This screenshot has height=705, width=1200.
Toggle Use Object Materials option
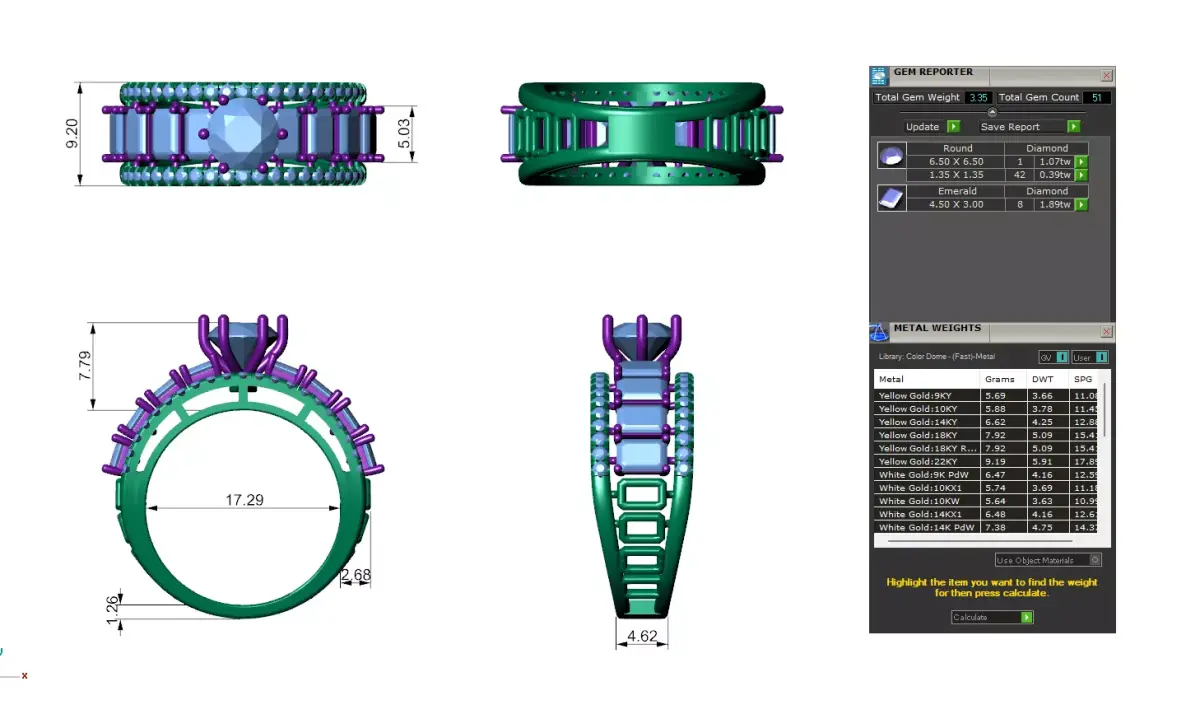pyautogui.click(x=1048, y=560)
